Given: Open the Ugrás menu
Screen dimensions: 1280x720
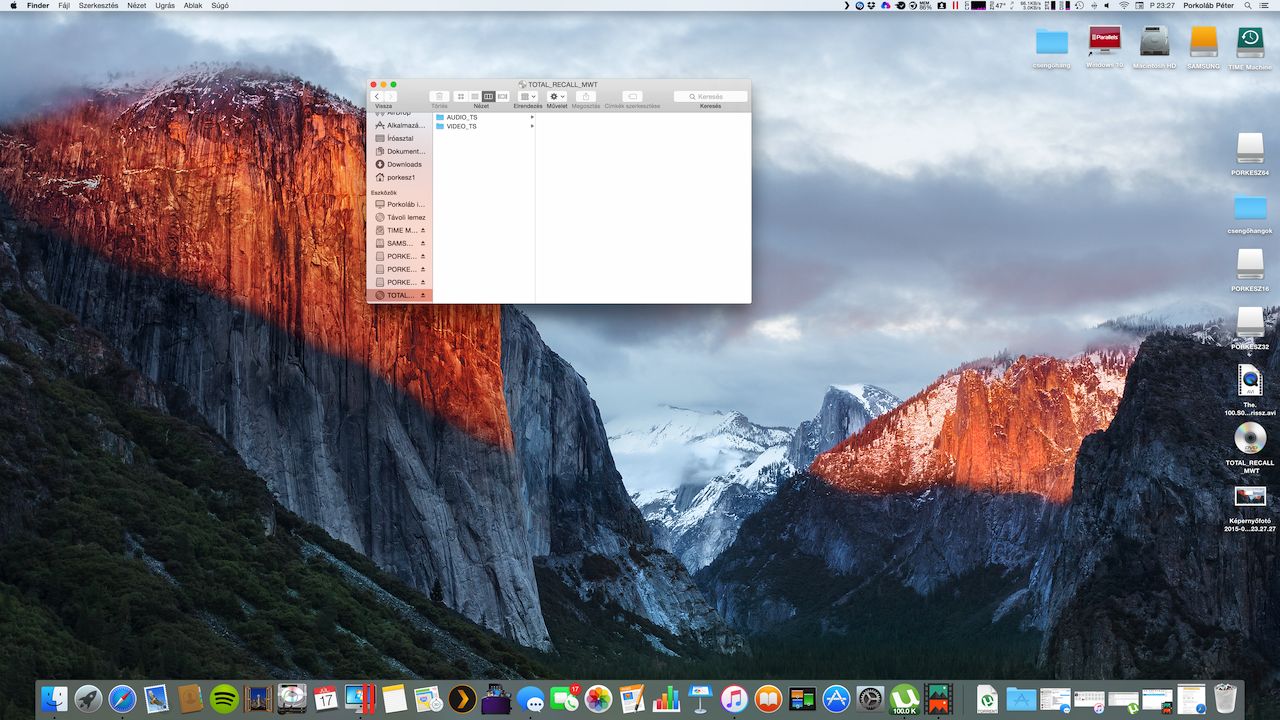Looking at the screenshot, I should [165, 6].
